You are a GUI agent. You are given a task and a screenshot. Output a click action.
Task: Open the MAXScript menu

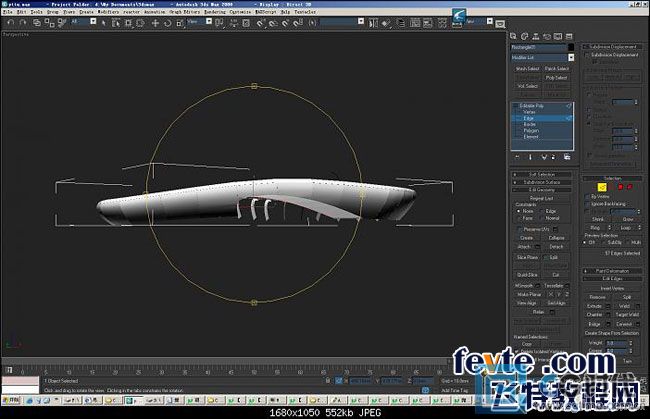coord(266,12)
